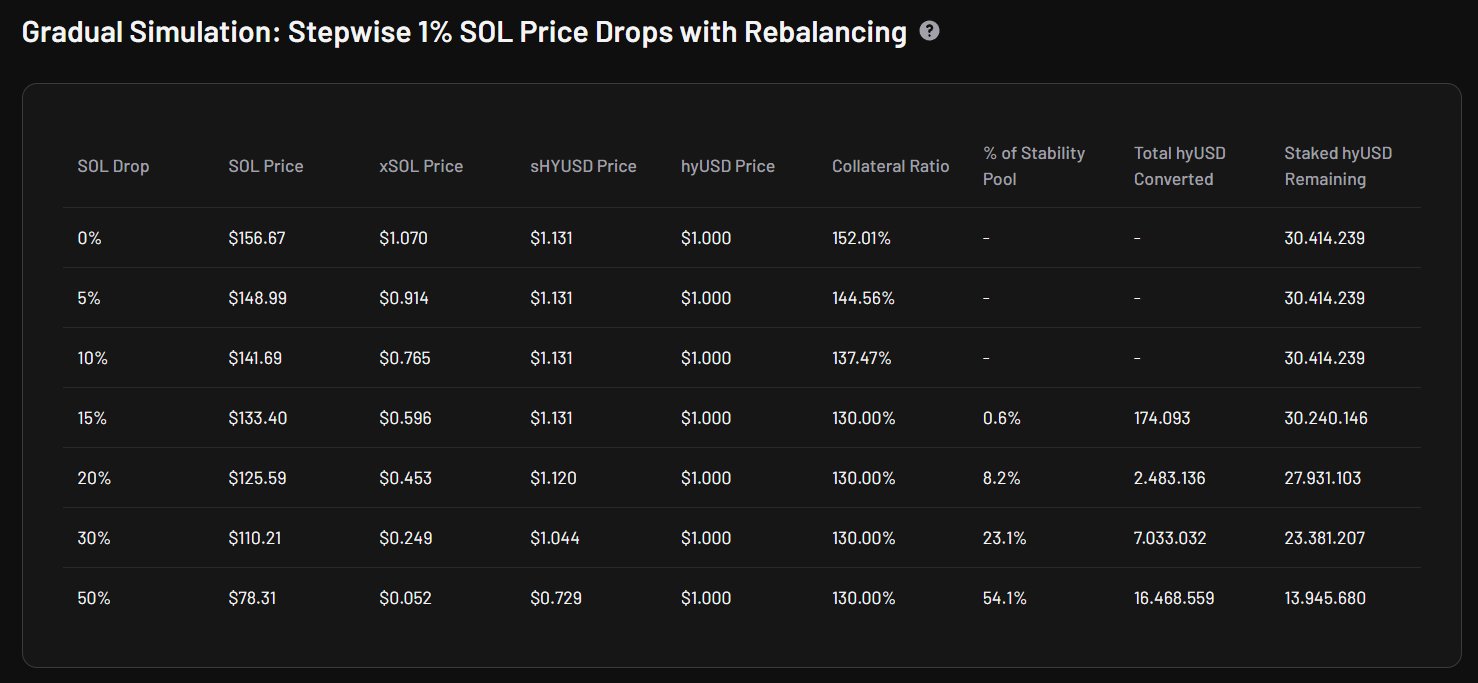
Task: Click the help question mark icon
Action: point(929,32)
